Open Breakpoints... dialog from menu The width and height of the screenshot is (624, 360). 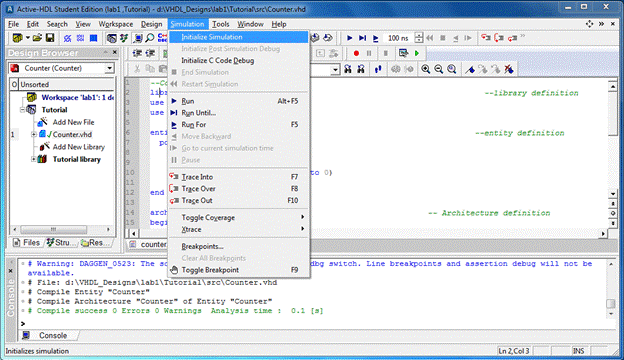[239, 247]
